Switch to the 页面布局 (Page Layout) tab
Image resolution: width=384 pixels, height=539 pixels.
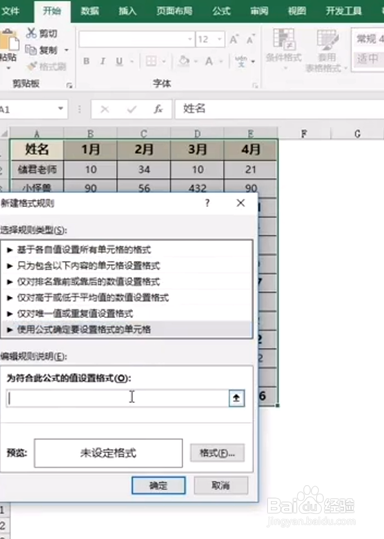click(x=174, y=11)
